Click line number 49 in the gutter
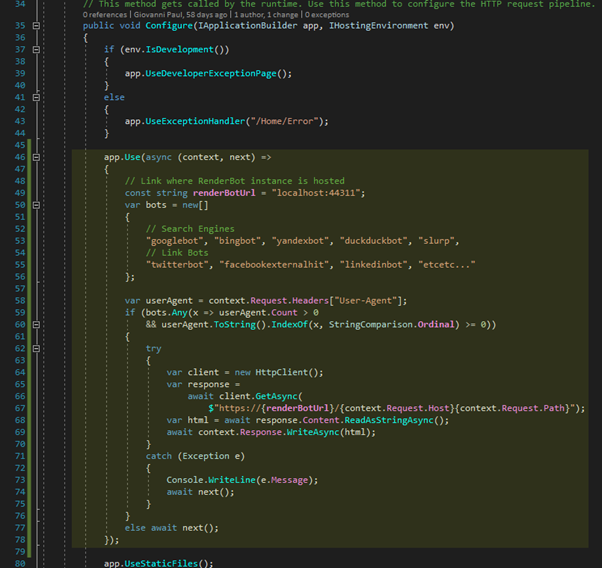Image resolution: width=602 pixels, height=568 pixels. (x=20, y=193)
